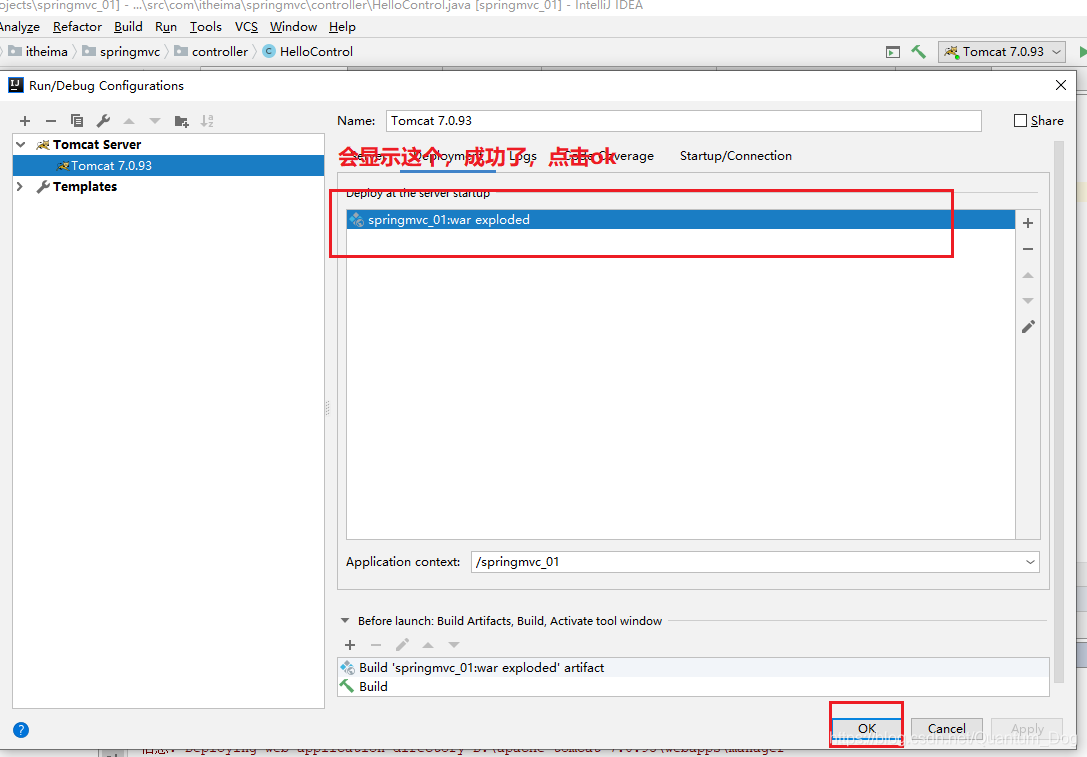Move deployment artifact up
Viewport: 1087px width, 757px height.
click(x=1028, y=275)
